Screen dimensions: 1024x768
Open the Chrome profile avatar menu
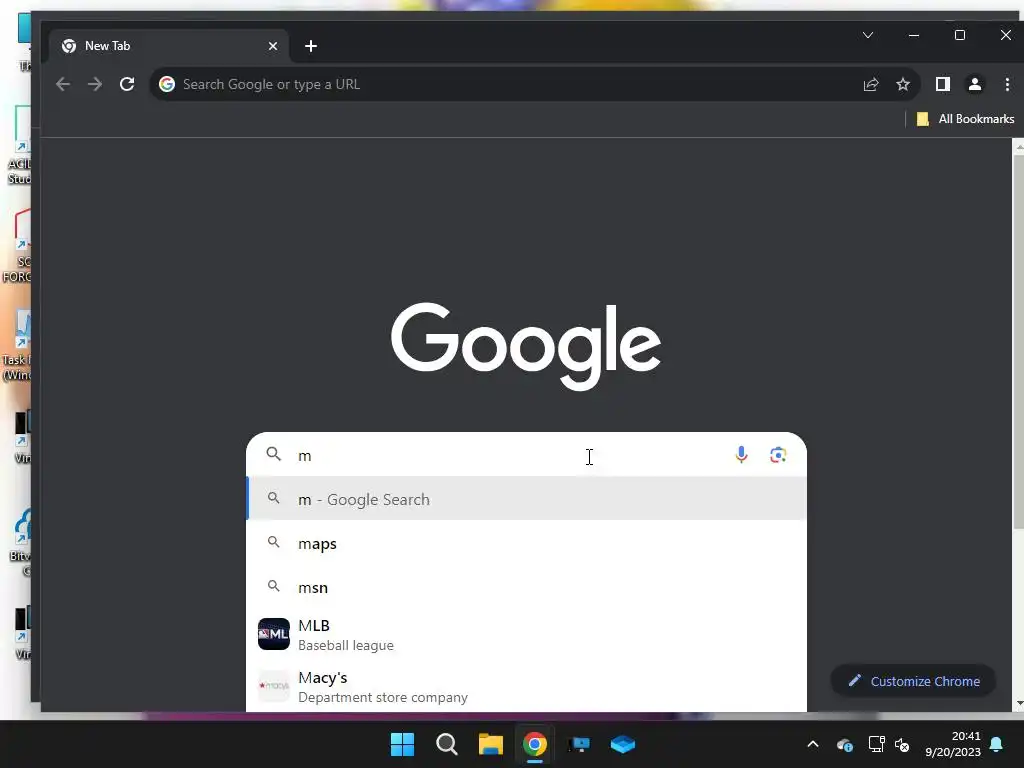[974, 84]
